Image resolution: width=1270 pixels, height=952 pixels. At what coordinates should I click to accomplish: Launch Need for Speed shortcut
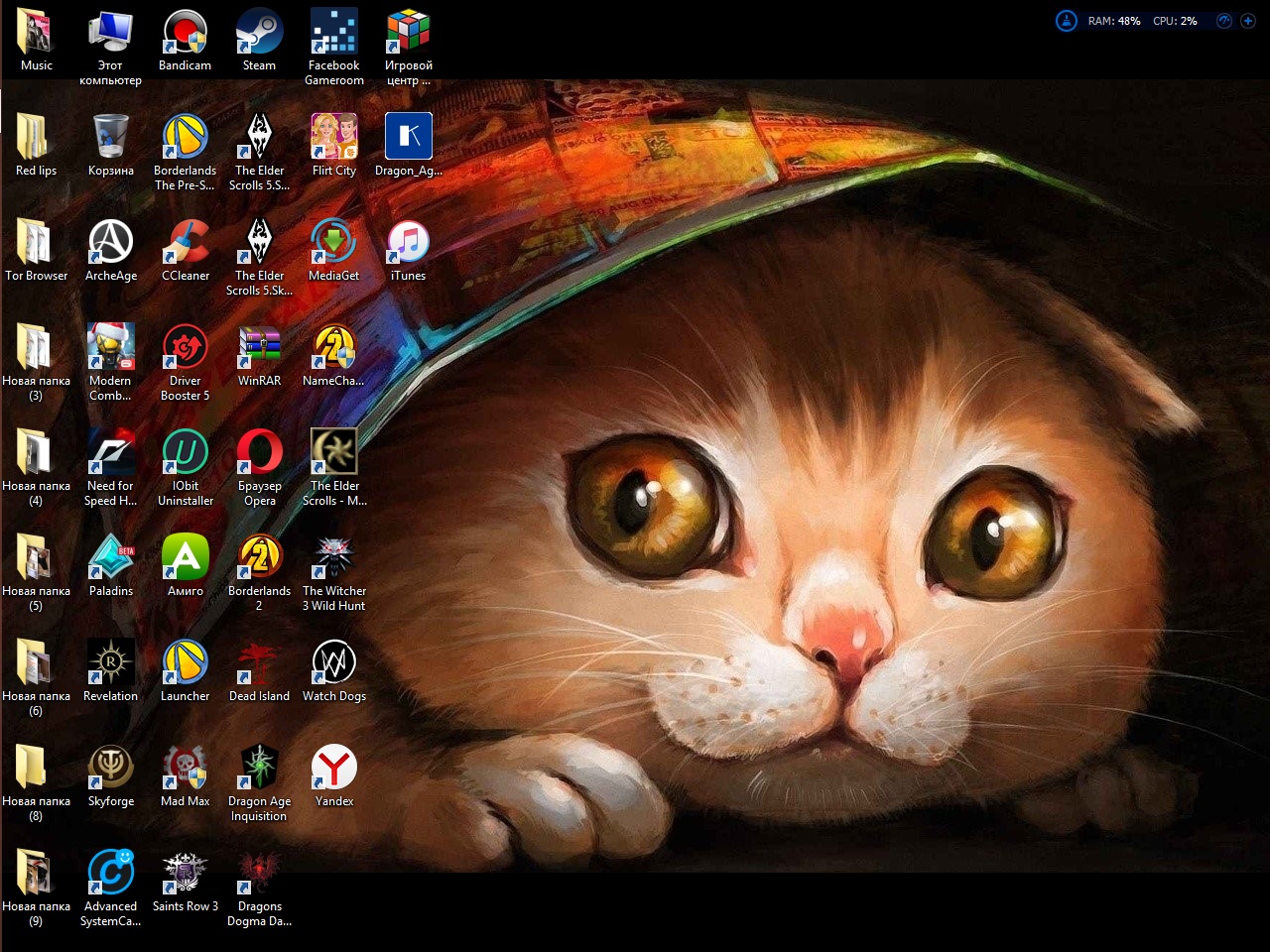(x=110, y=468)
